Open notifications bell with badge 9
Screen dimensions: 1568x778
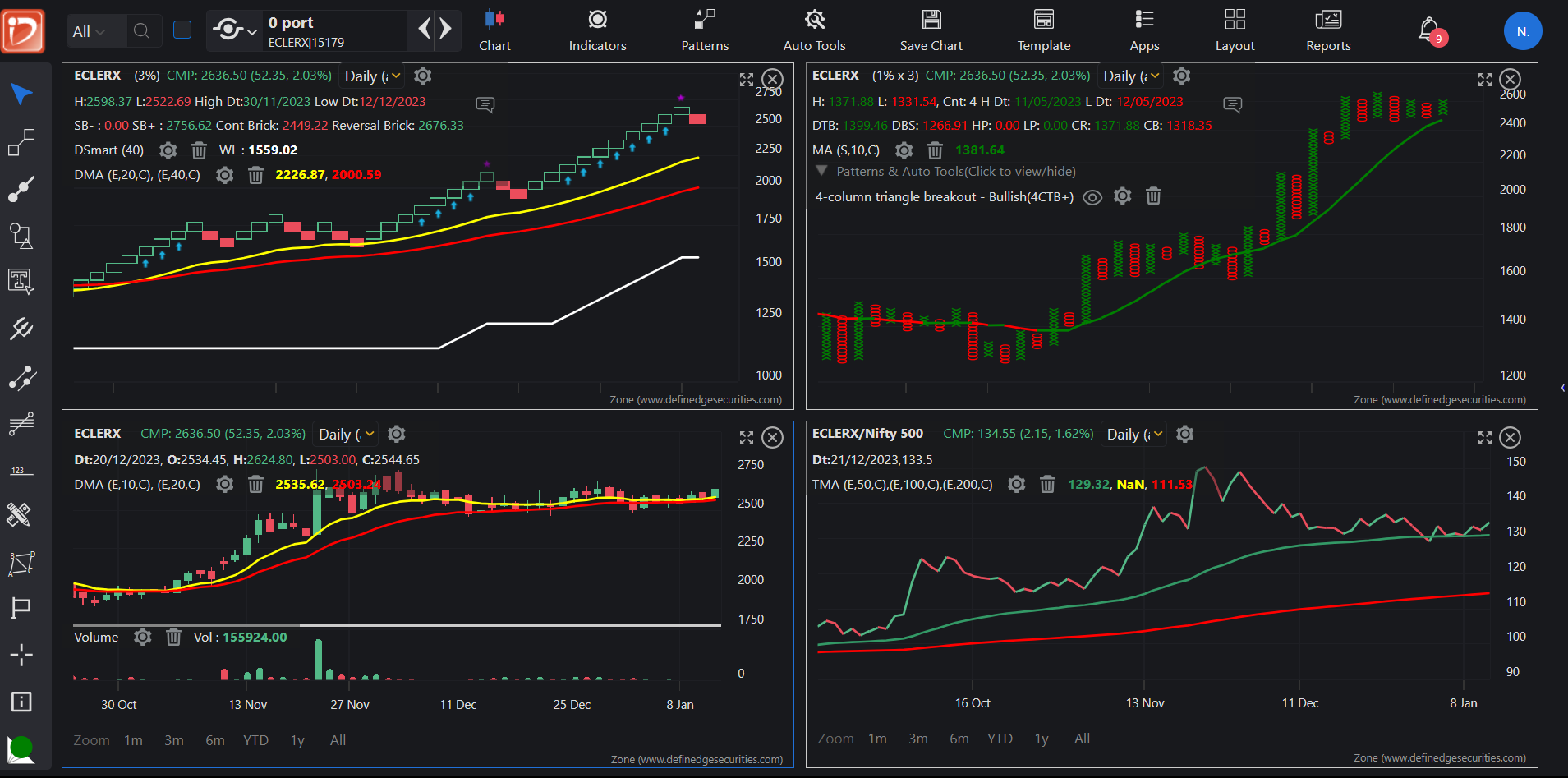coord(1430,31)
